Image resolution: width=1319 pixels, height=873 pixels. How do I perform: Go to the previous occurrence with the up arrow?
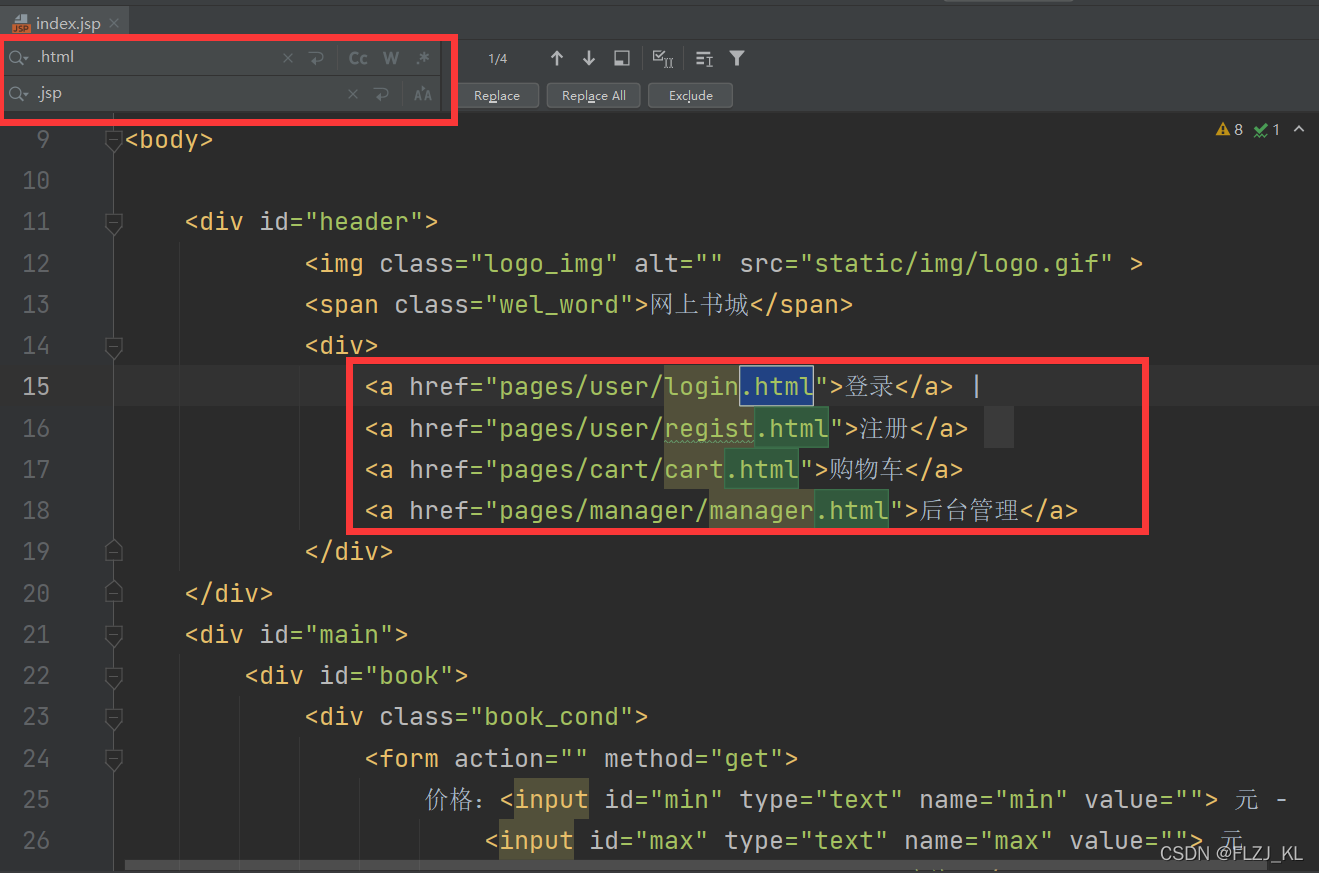point(557,59)
